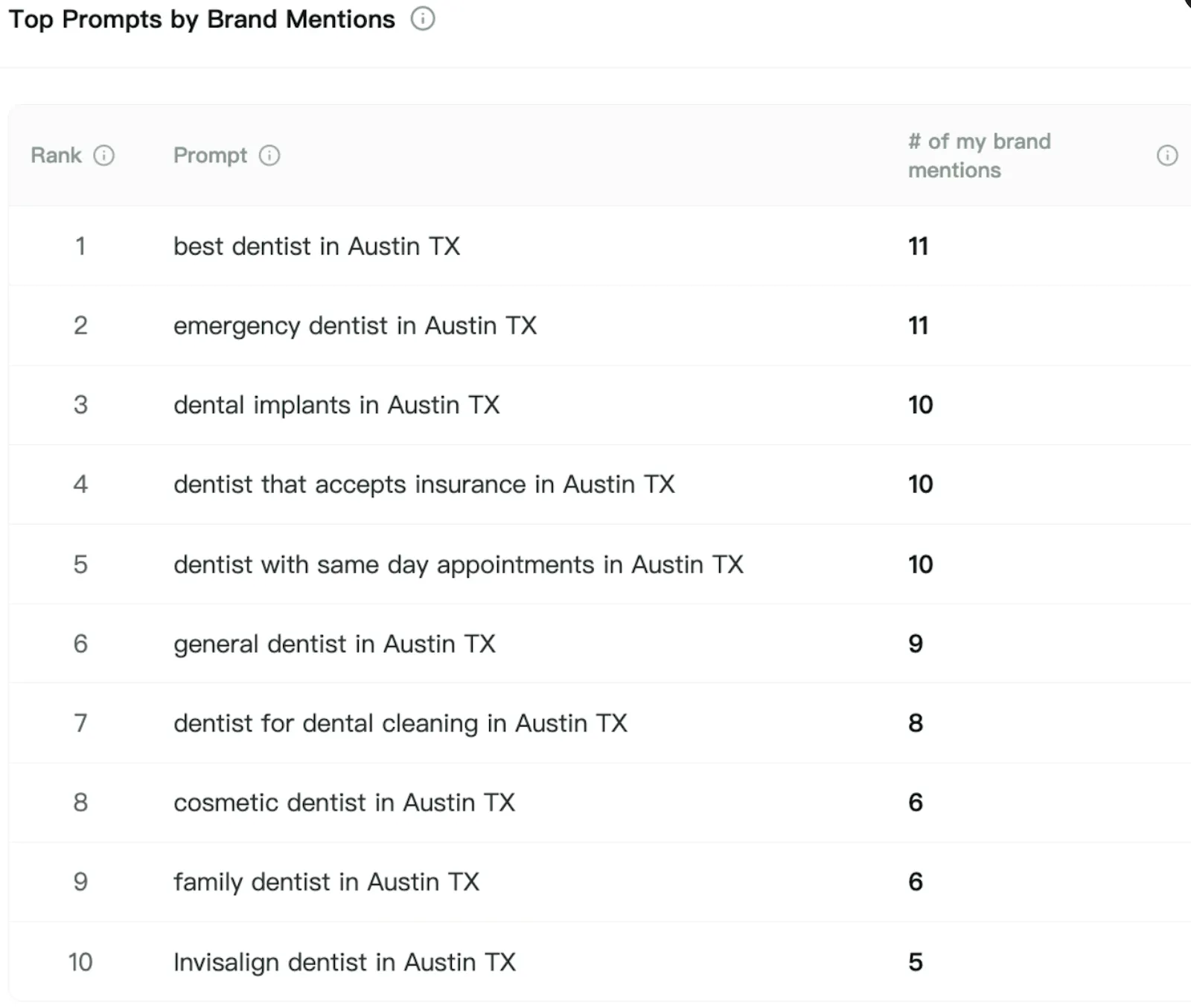Click mentions value 10 for accepts insurance row
Screen dimensions: 1191x1008
921,485
